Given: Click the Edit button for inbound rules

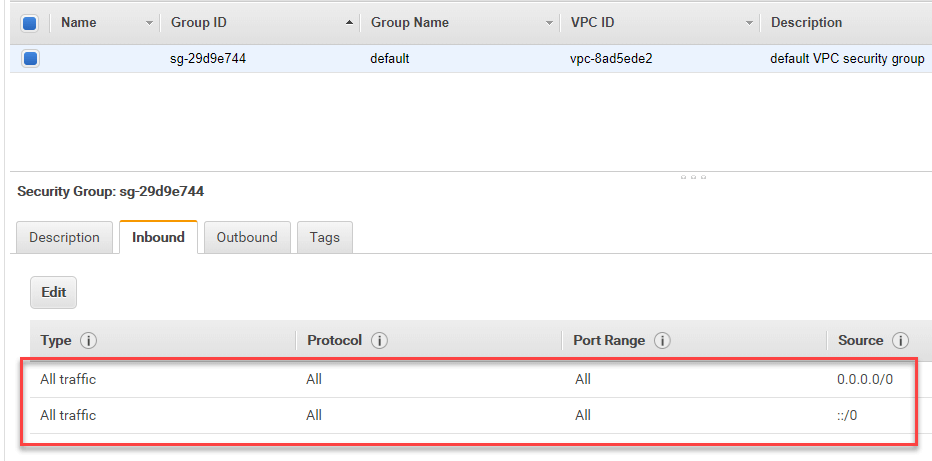Looking at the screenshot, I should coord(54,292).
